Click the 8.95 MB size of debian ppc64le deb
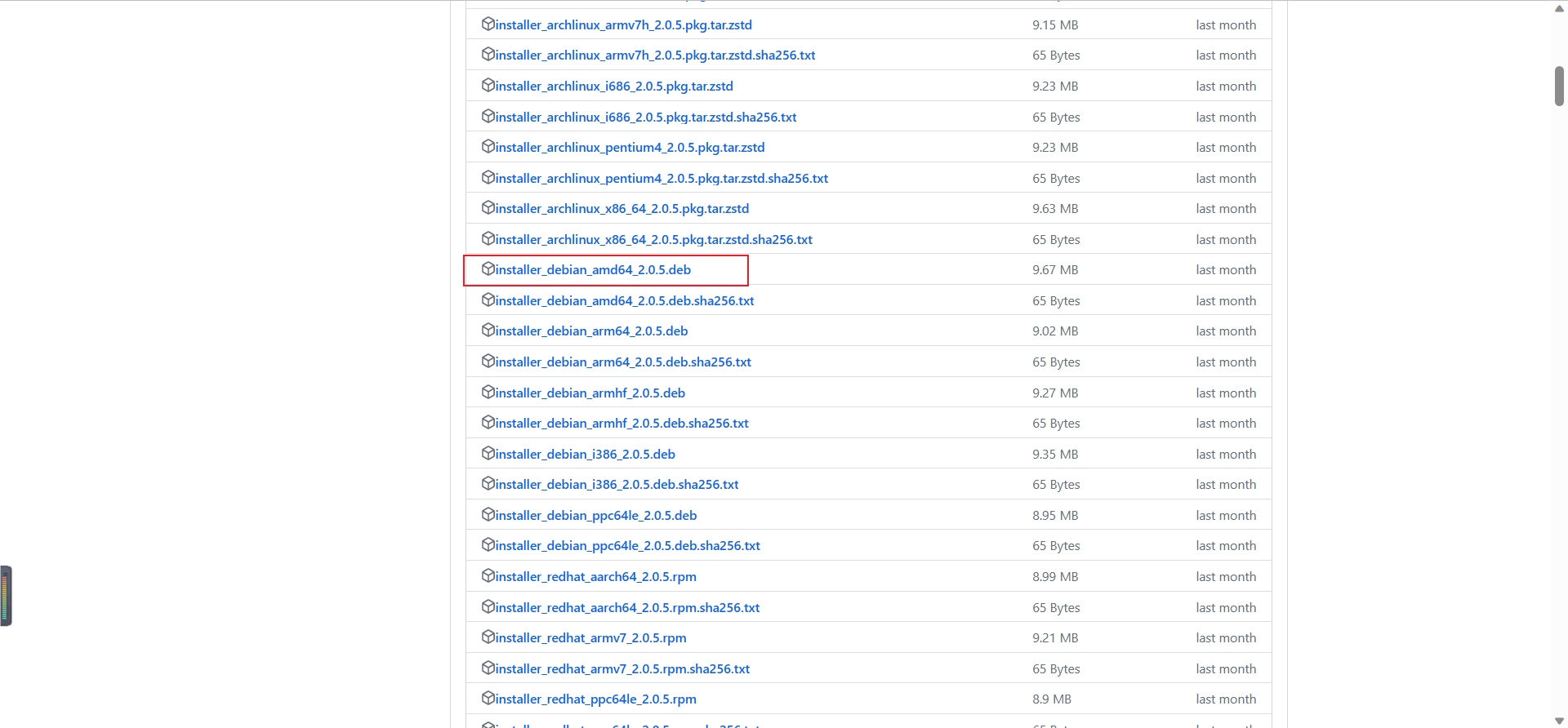 click(x=1055, y=516)
